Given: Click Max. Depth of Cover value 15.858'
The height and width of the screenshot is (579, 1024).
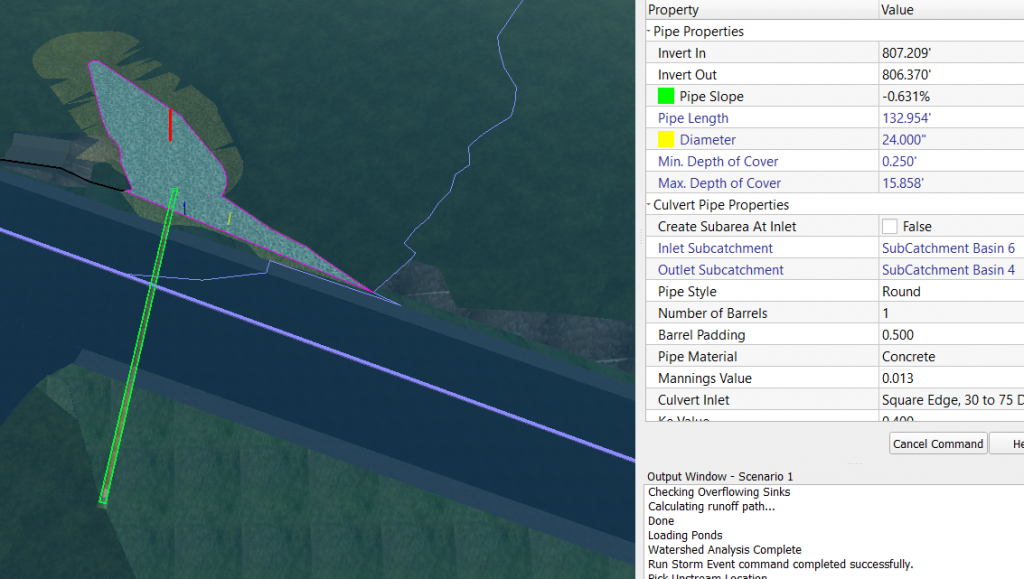Looking at the screenshot, I should (x=903, y=183).
